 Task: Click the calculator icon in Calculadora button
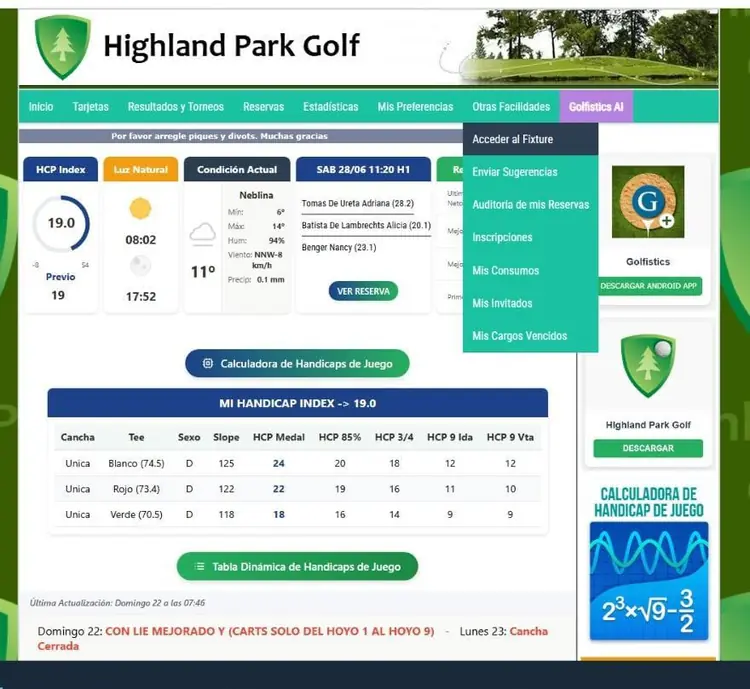pos(208,364)
